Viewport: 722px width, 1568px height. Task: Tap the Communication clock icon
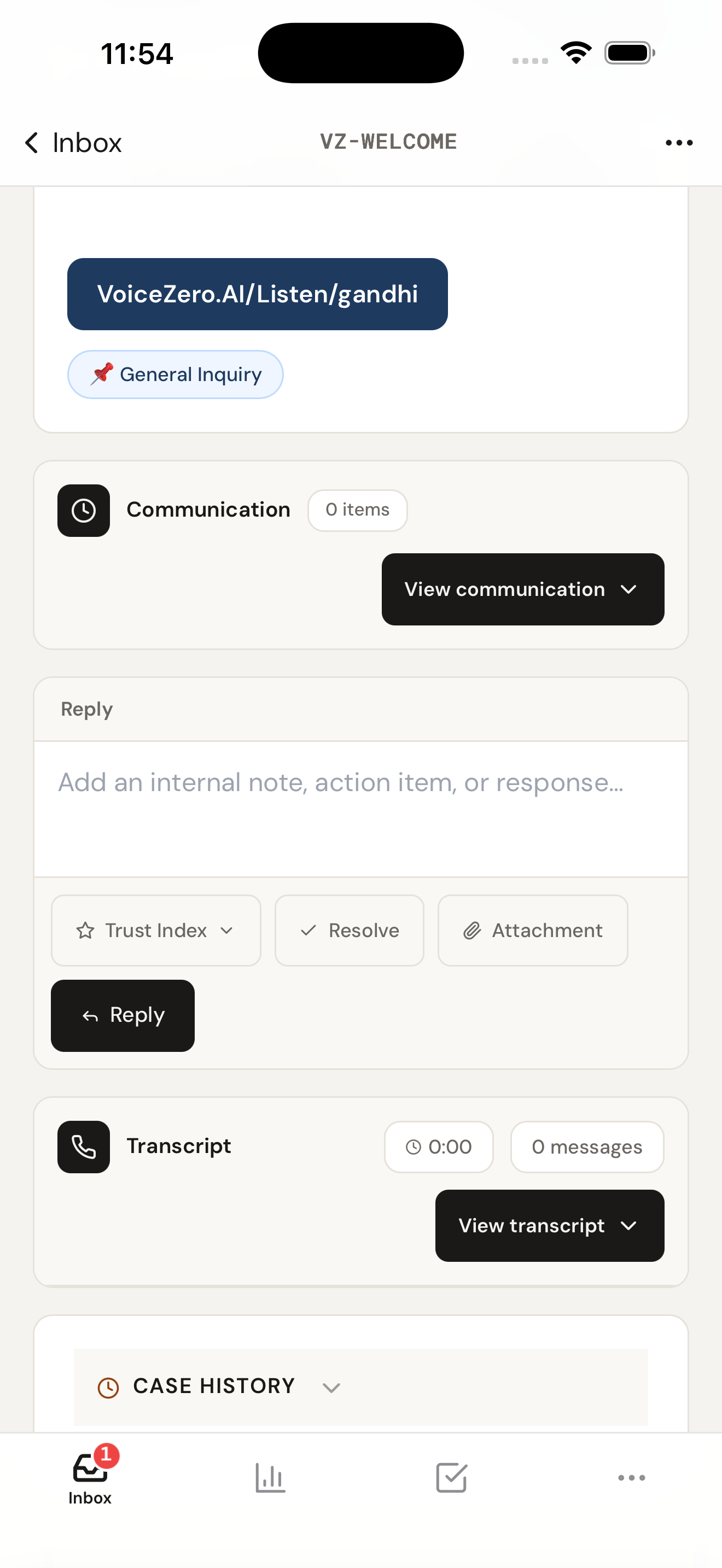click(83, 511)
